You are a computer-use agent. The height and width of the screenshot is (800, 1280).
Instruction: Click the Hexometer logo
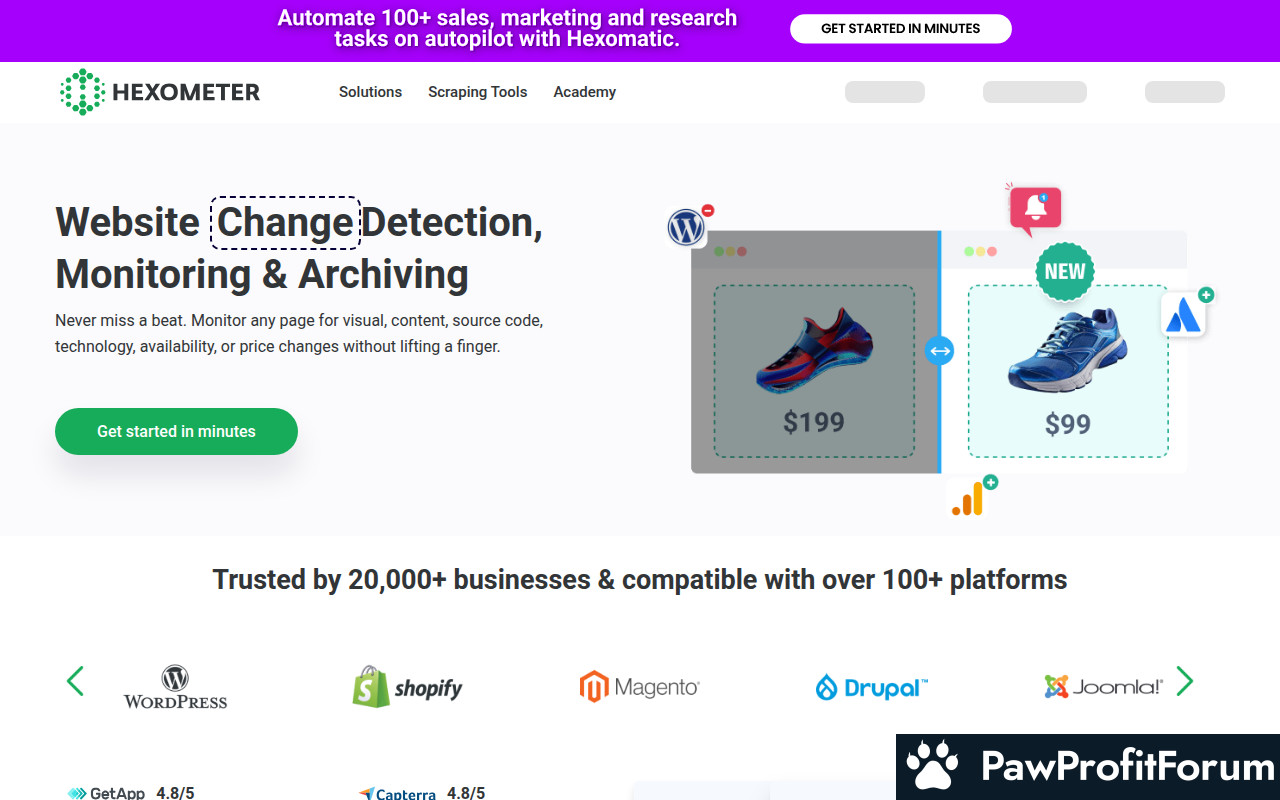click(x=160, y=92)
